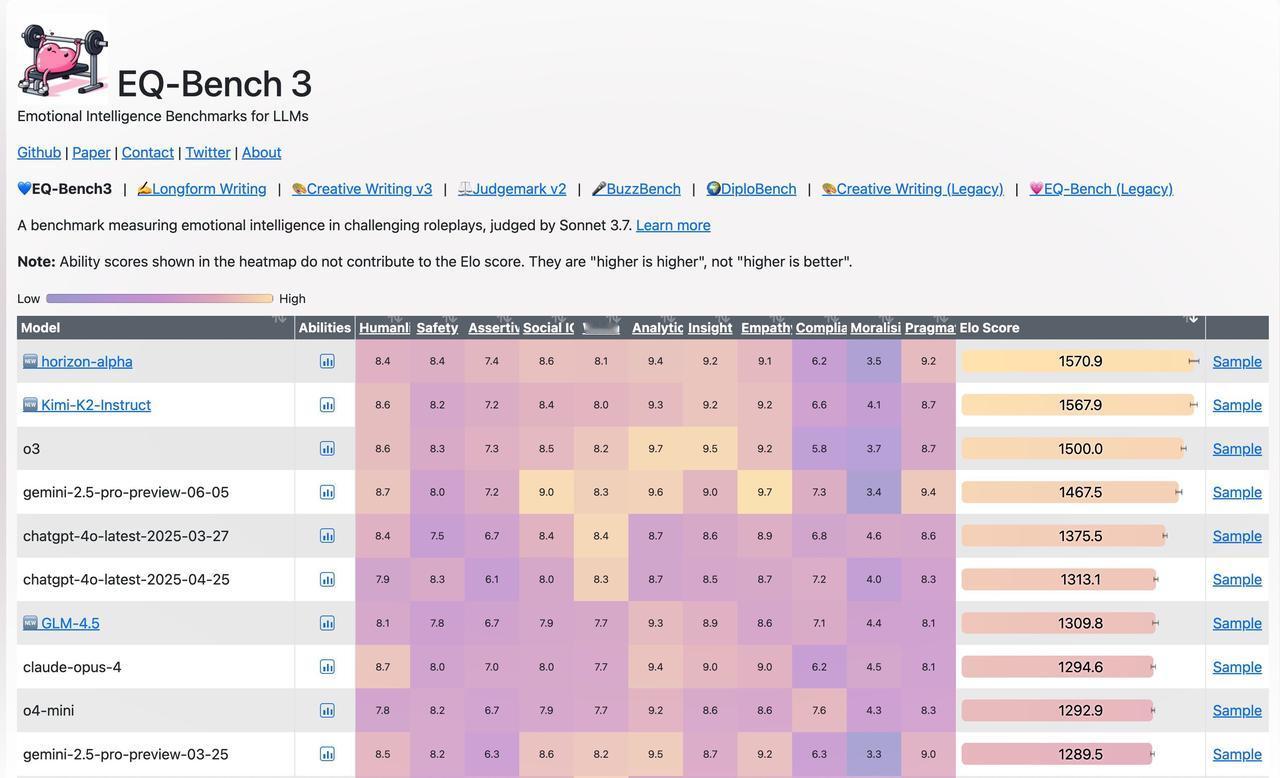
Task: Open abilities chart for chatgpt-4o-latest-2025-04-25
Action: click(x=327, y=579)
